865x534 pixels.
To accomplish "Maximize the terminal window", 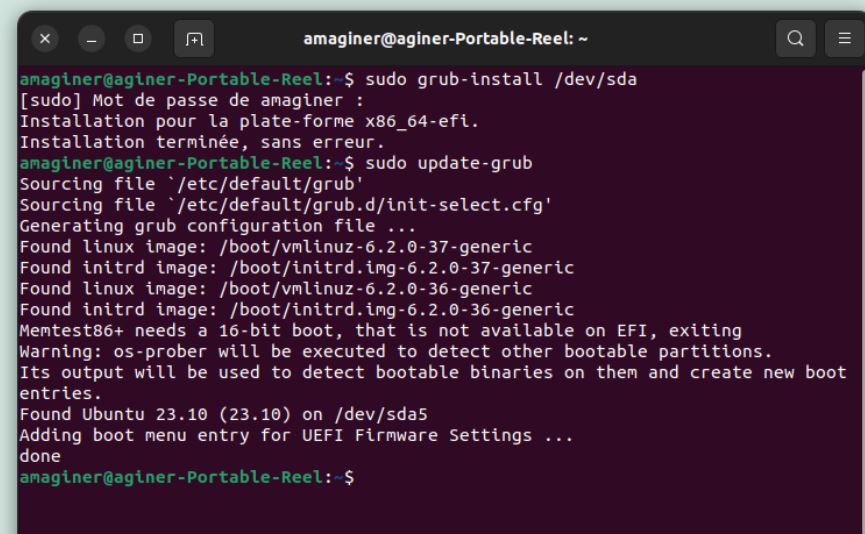I will pos(139,39).
